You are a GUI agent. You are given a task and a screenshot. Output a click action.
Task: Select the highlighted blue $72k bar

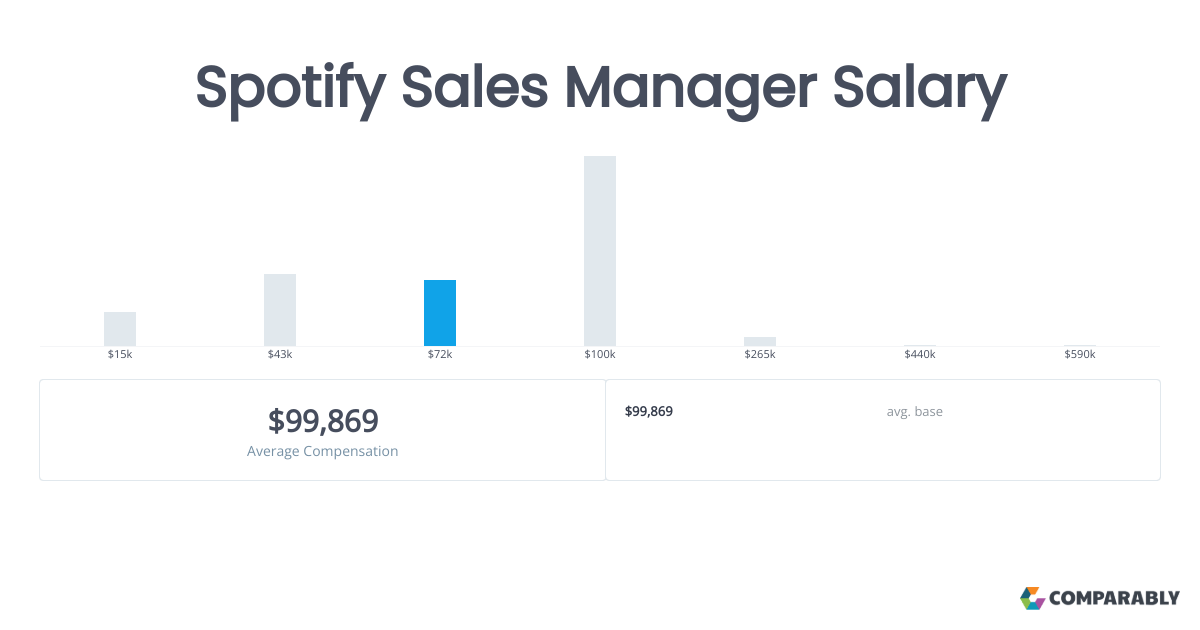[x=440, y=313]
